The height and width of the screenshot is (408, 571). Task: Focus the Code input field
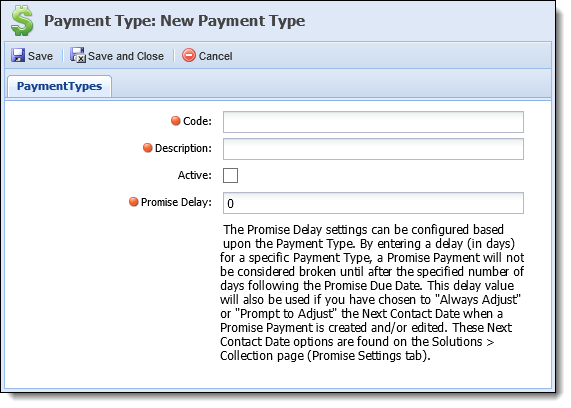coord(373,122)
